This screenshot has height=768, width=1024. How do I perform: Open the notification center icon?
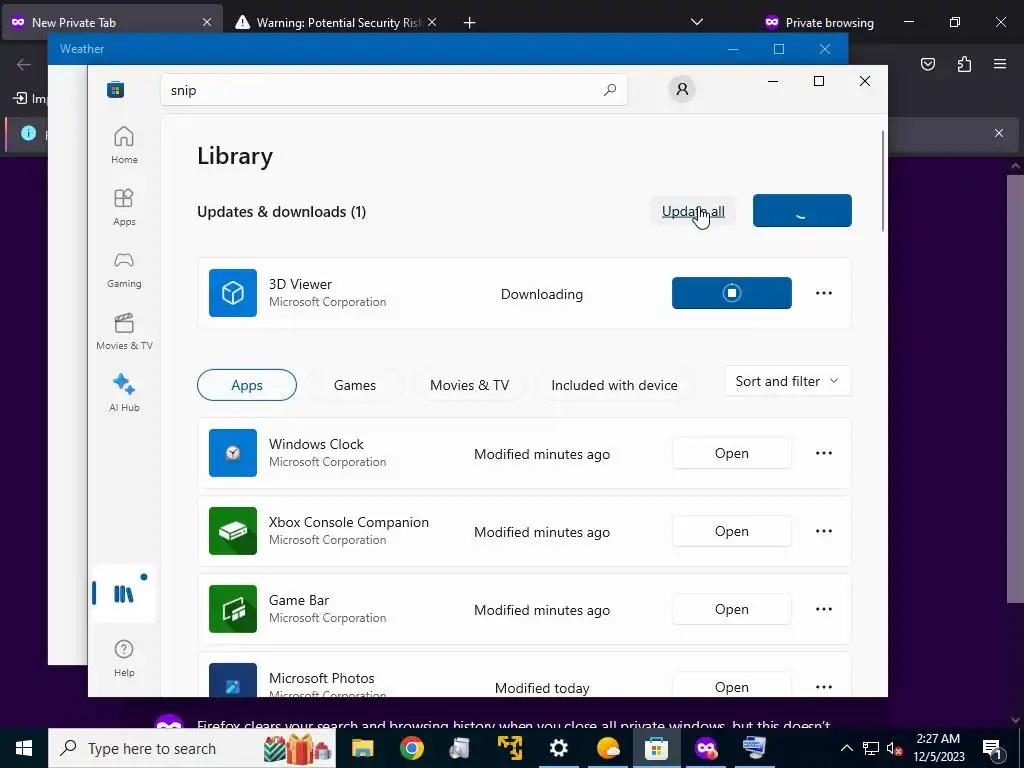coord(993,748)
